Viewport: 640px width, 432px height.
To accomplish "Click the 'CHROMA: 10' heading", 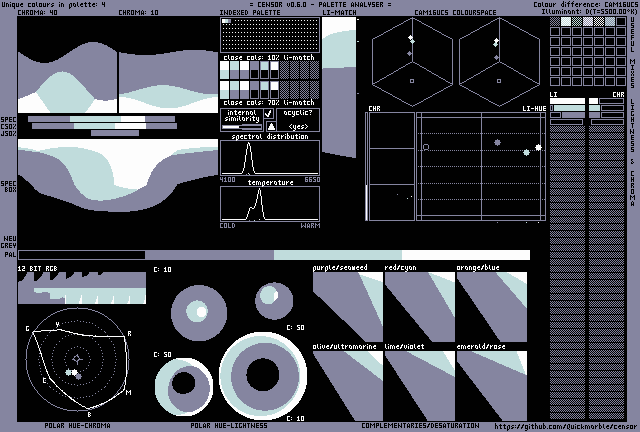I will pyautogui.click(x=138, y=12).
